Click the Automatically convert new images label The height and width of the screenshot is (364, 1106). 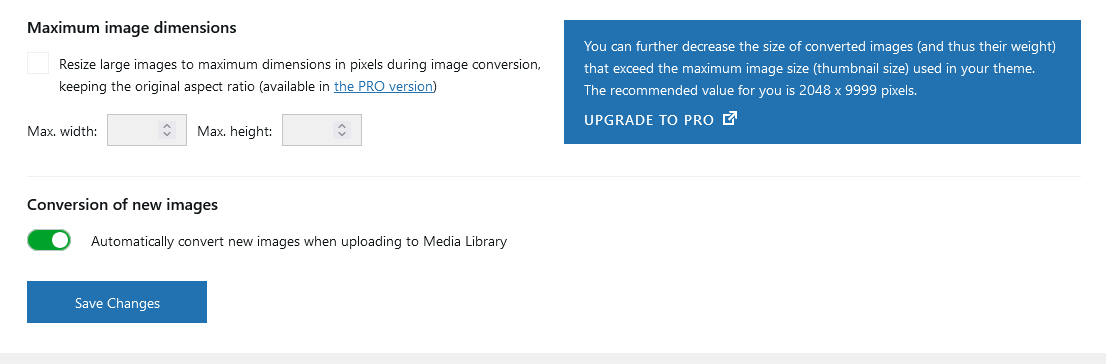coord(299,241)
